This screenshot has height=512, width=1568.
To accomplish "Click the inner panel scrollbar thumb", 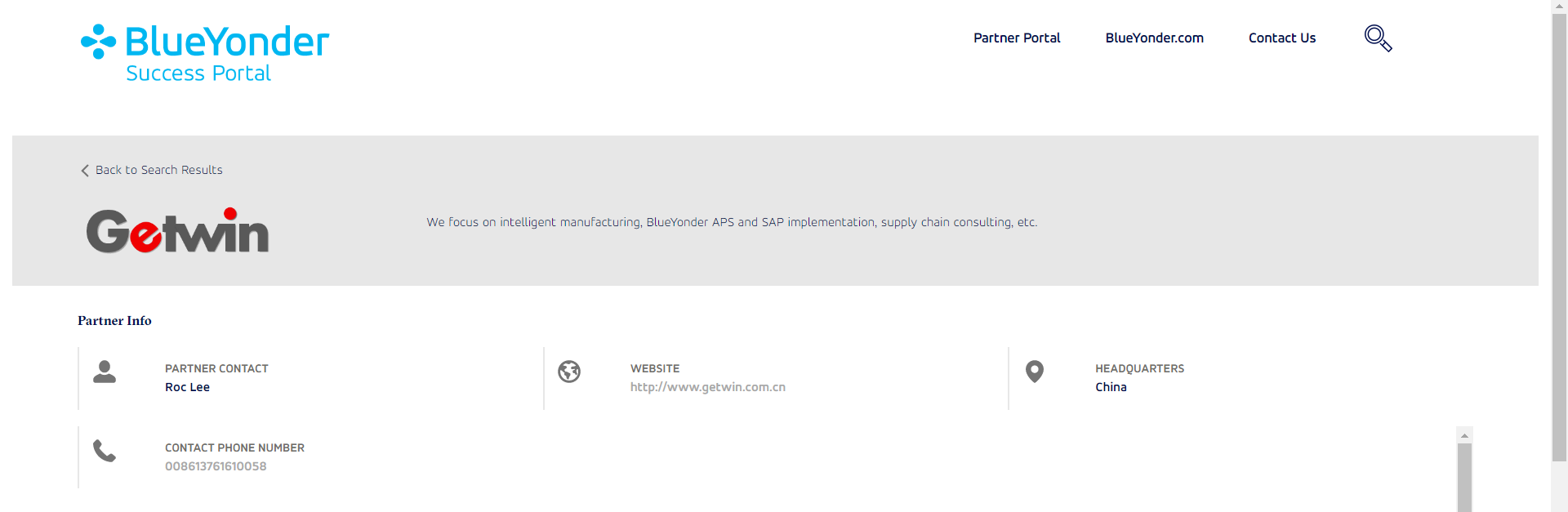I will 1464,478.
